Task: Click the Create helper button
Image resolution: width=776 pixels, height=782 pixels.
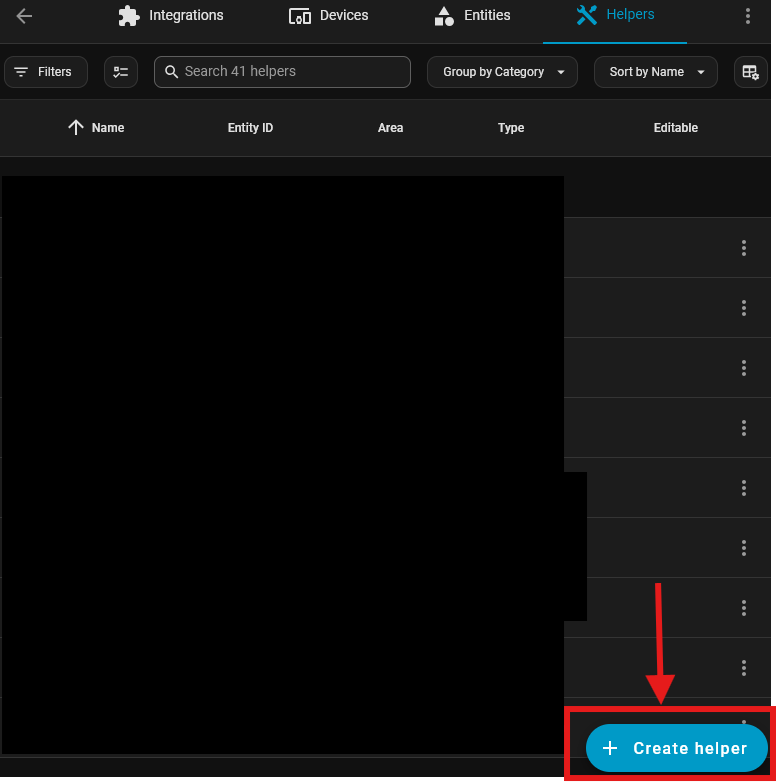Action: point(676,748)
